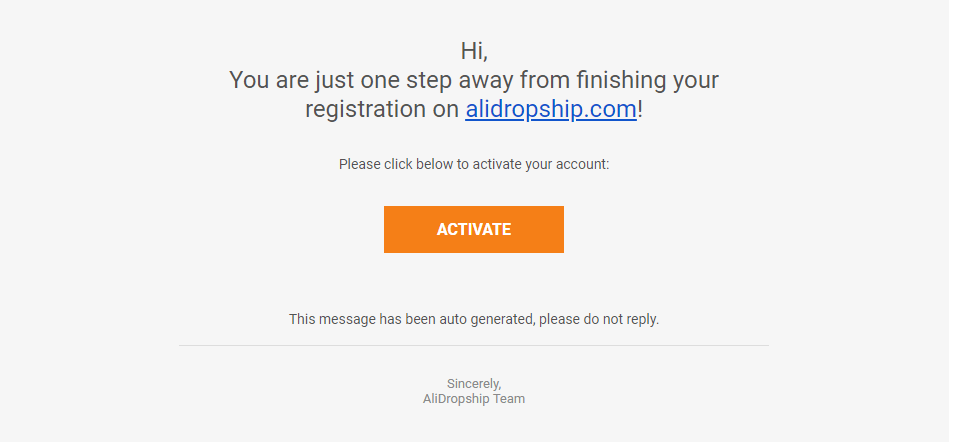Click the word "just" in the heading

(x=331, y=80)
